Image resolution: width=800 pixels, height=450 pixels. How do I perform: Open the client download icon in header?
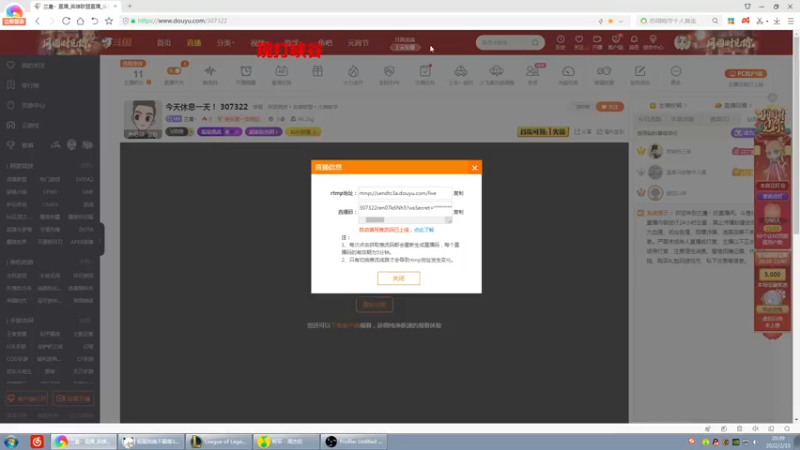616,42
